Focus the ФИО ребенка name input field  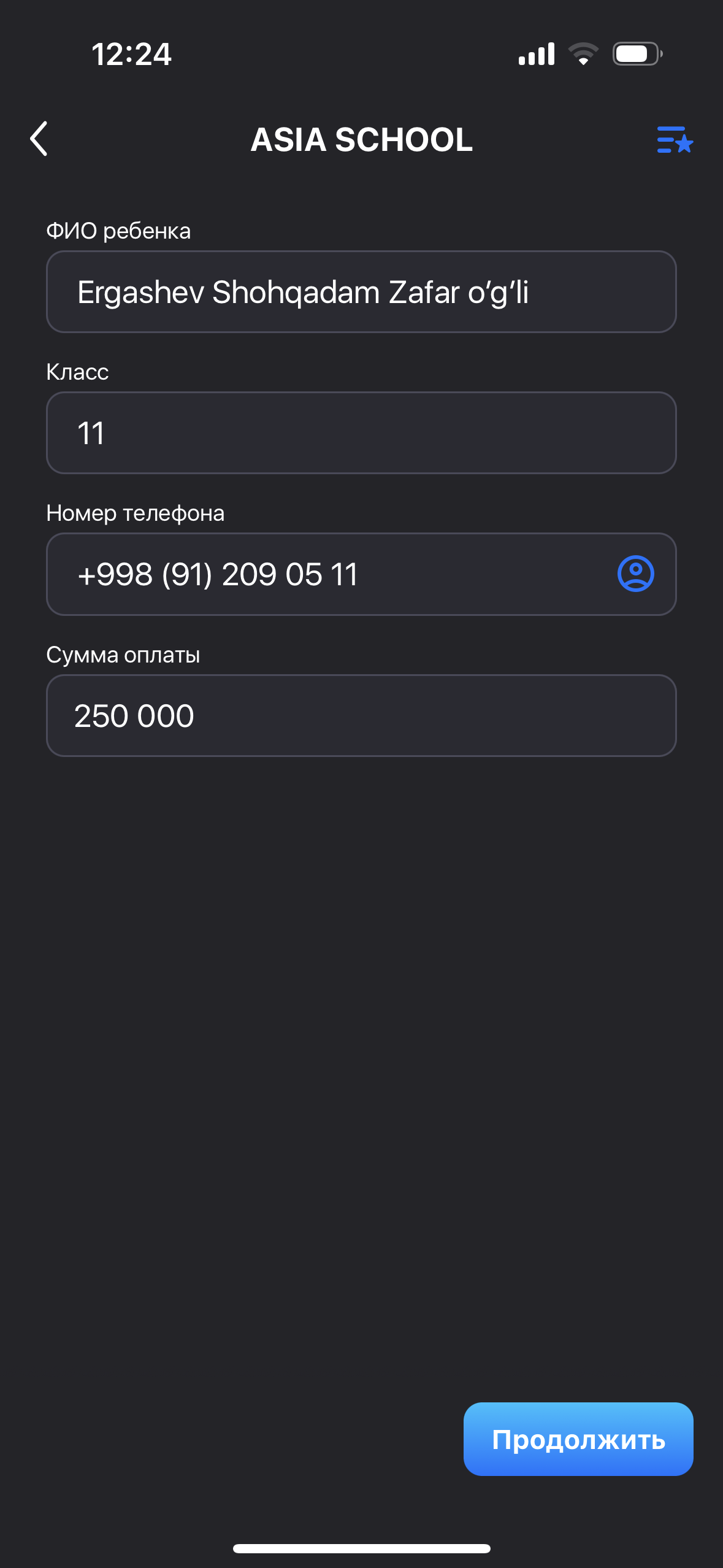coord(361,292)
